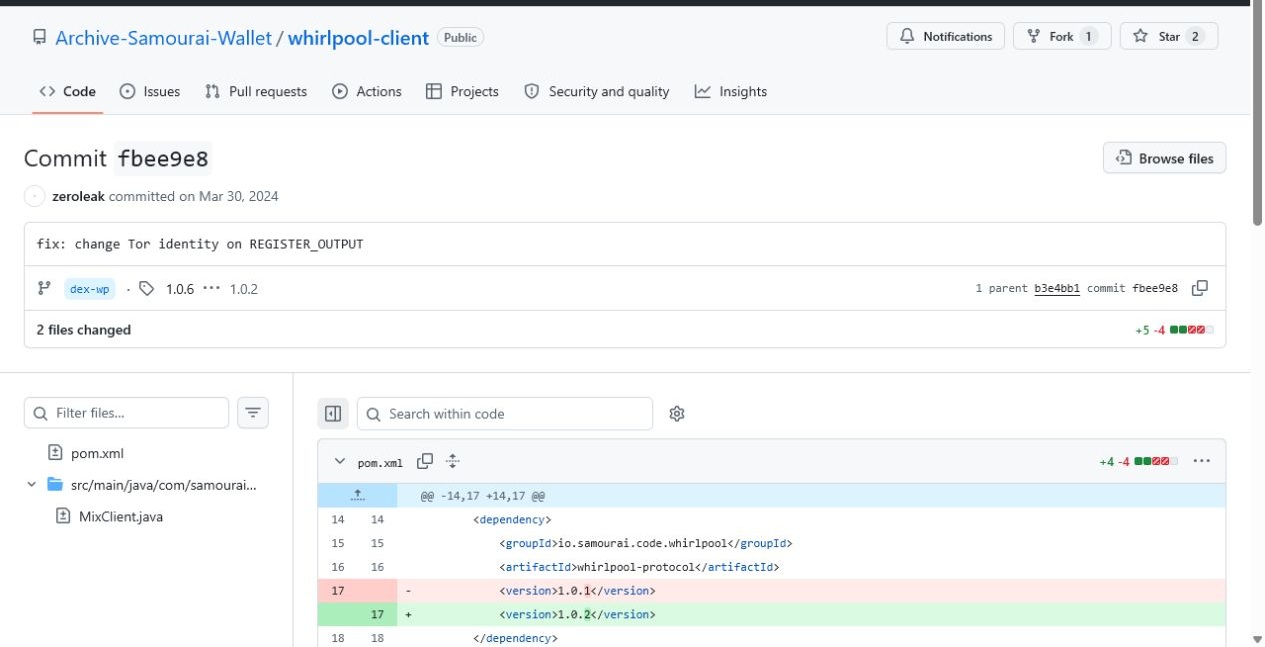
Task: Click the file diff icon next to pom.xml
Action: click(55, 453)
